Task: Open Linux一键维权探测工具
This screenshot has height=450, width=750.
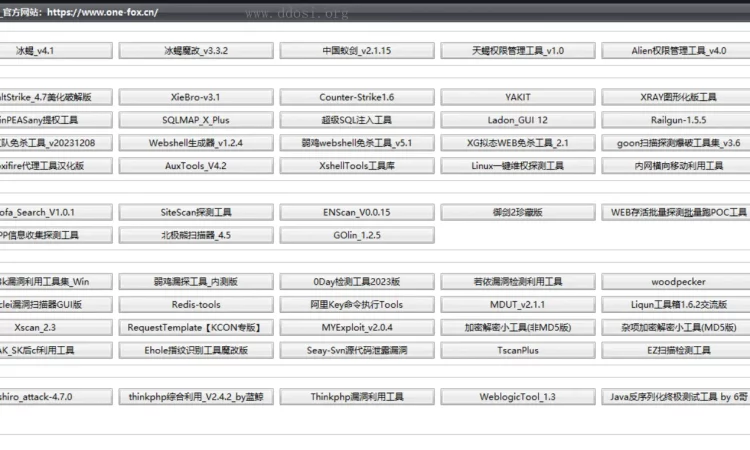Action: tap(518, 166)
